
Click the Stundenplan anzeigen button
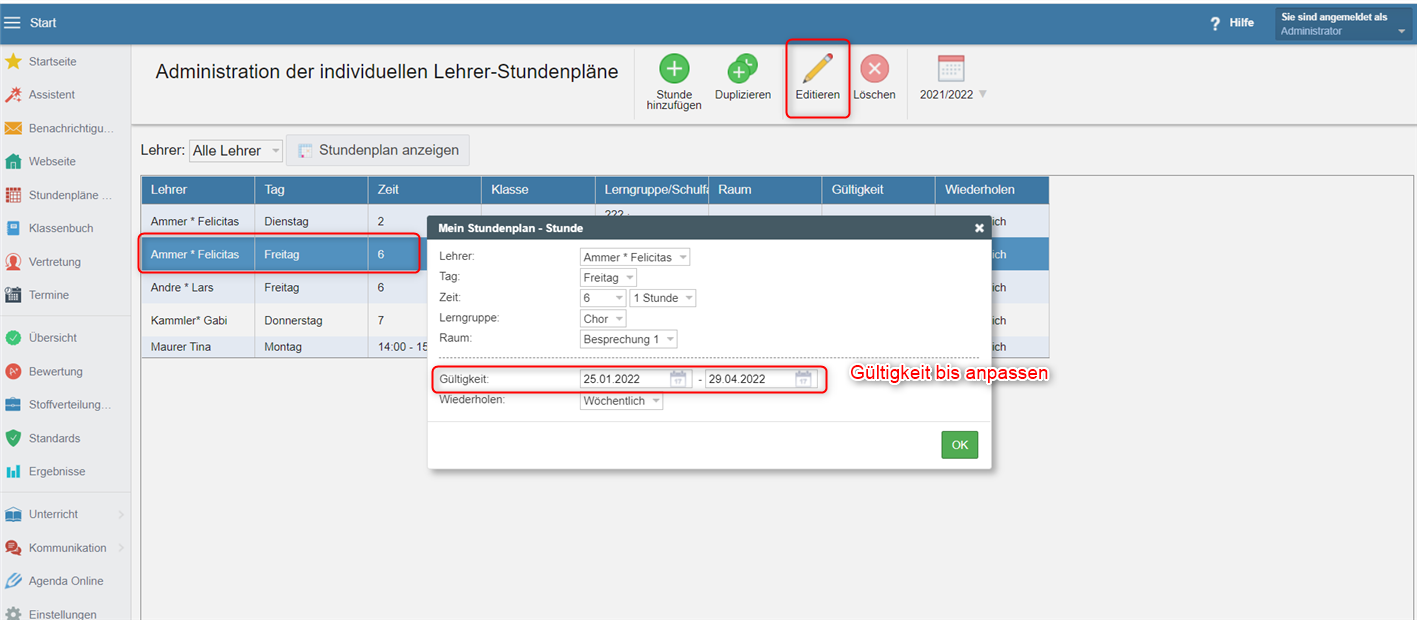(x=378, y=150)
